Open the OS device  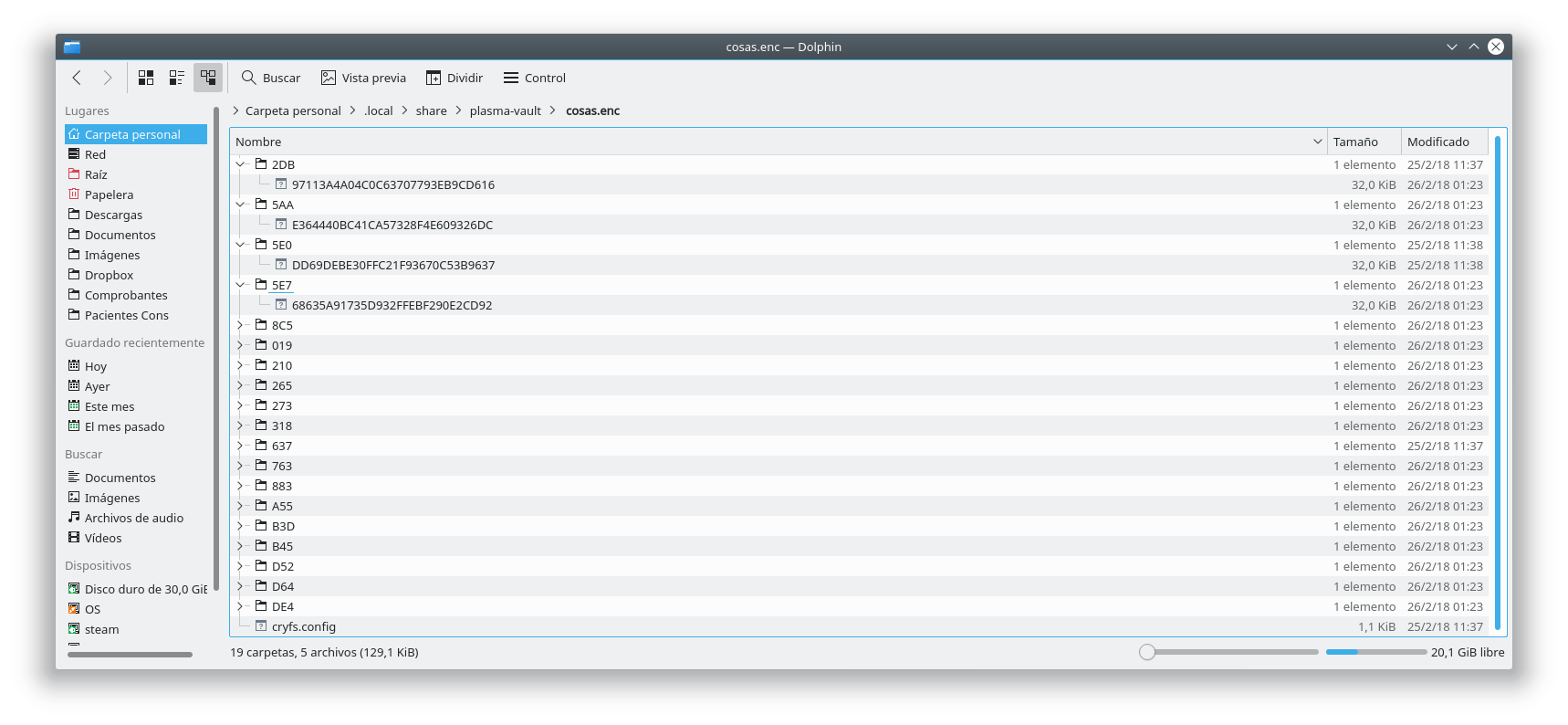136,609
